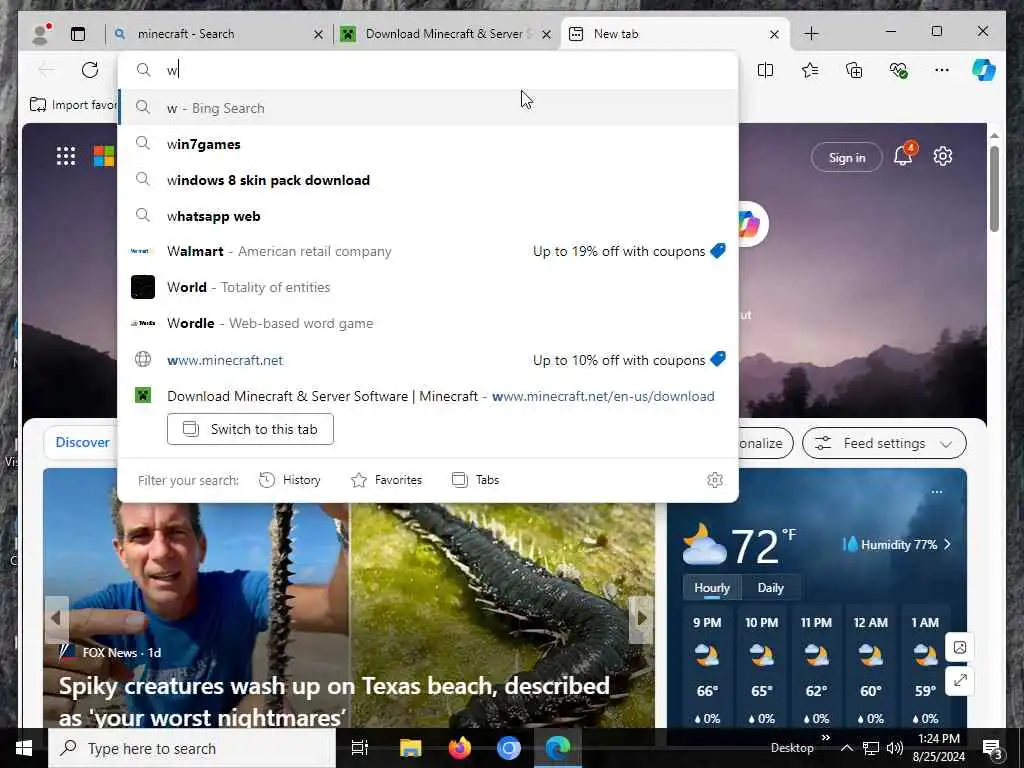Screen dimensions: 1024x768
Task: Show next news carousel slide arrow
Action: [641, 618]
